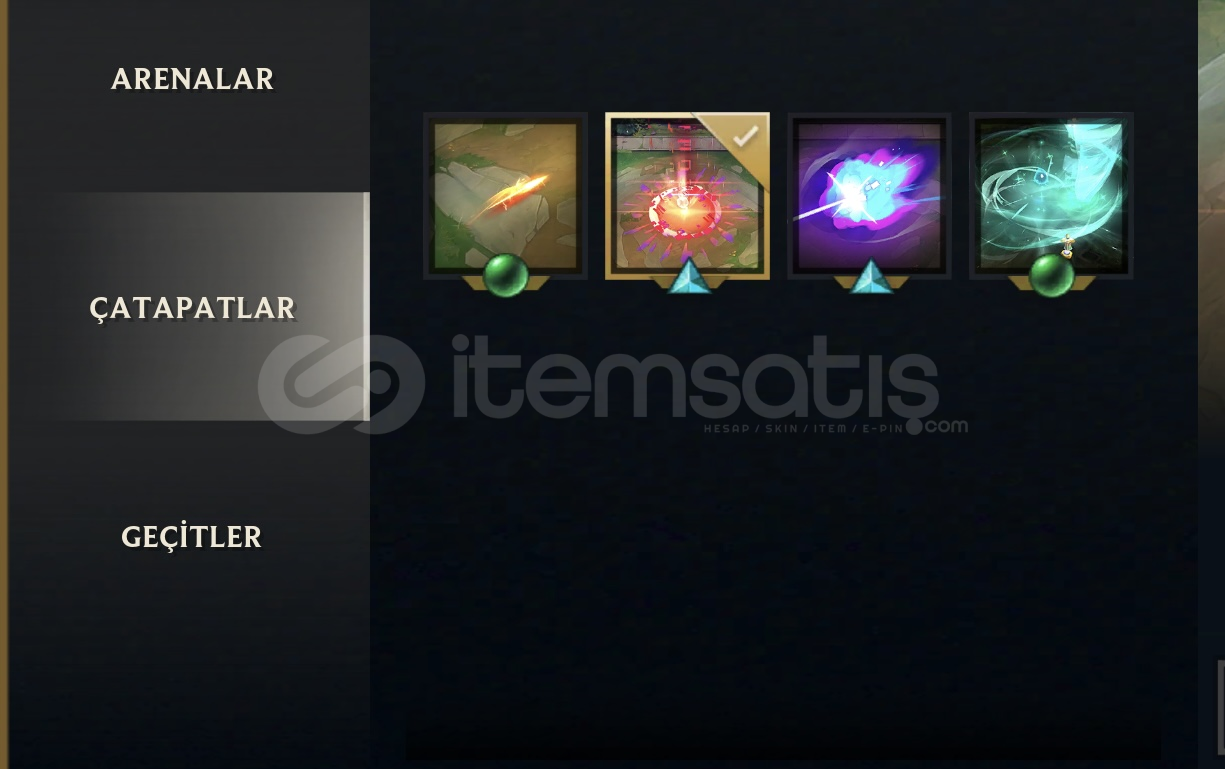Image resolution: width=1225 pixels, height=769 pixels.
Task: Open the ARENALAR category
Action: coord(192,79)
